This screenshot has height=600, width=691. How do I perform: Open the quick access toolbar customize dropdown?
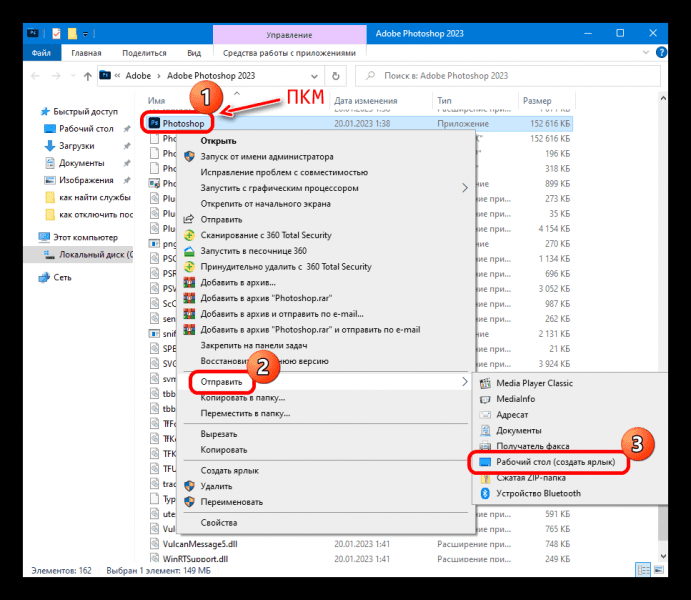click(x=85, y=34)
